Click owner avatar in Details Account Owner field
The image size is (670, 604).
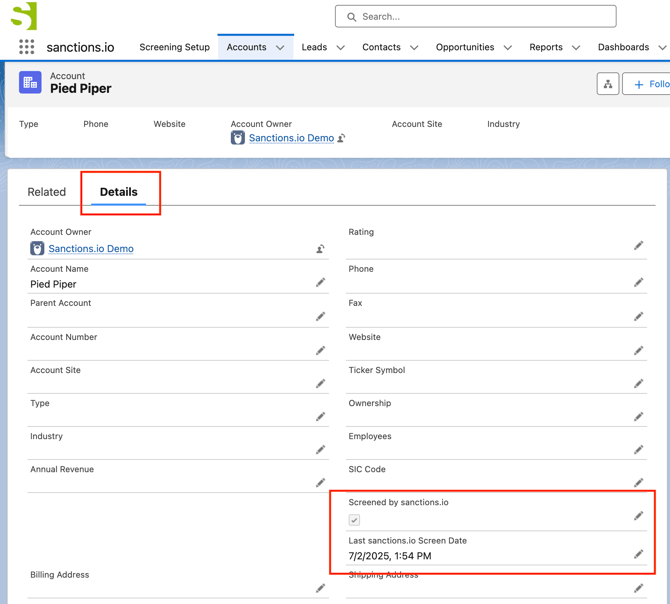pos(37,248)
